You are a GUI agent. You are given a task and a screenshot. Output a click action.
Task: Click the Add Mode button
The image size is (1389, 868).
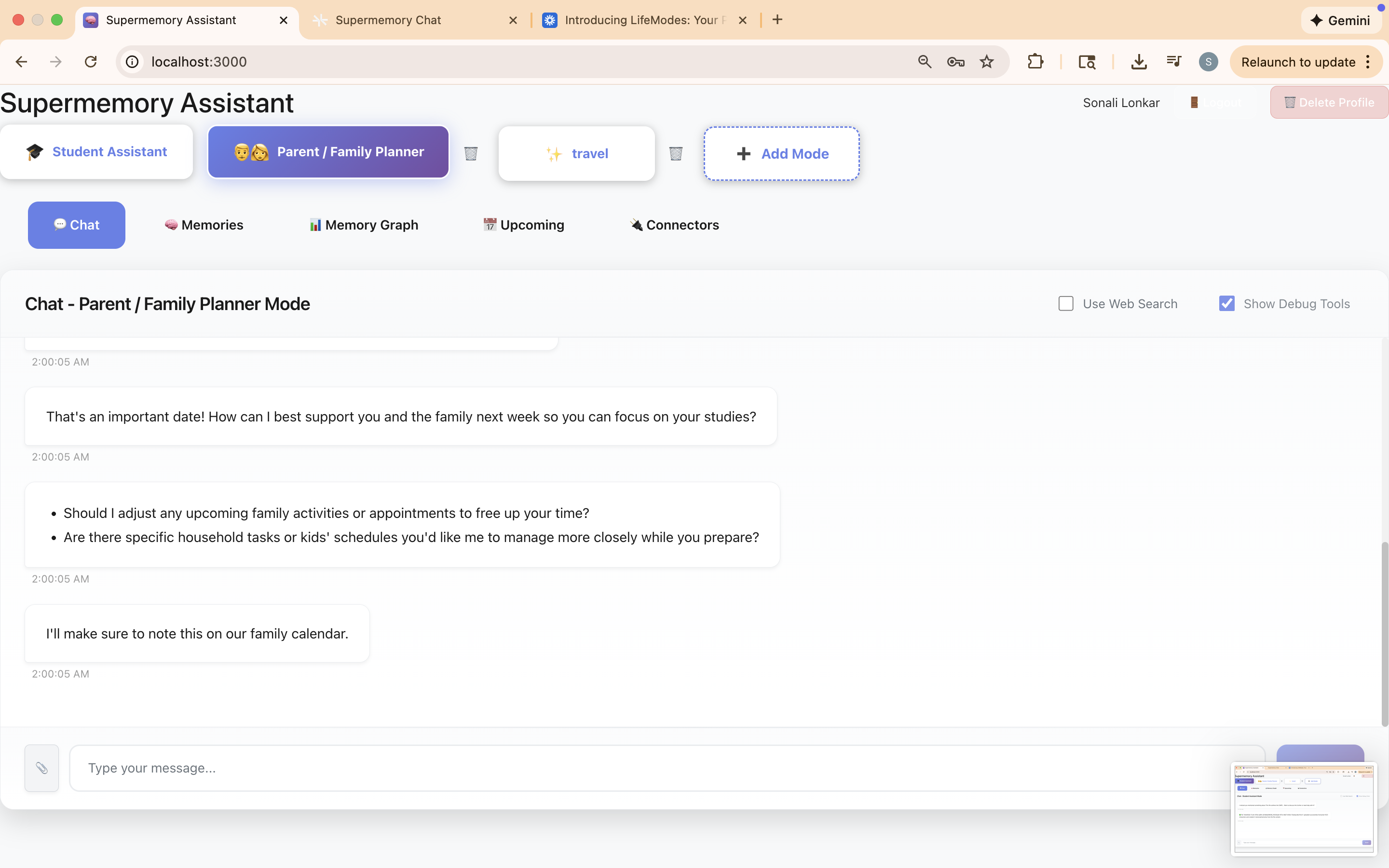click(x=782, y=153)
